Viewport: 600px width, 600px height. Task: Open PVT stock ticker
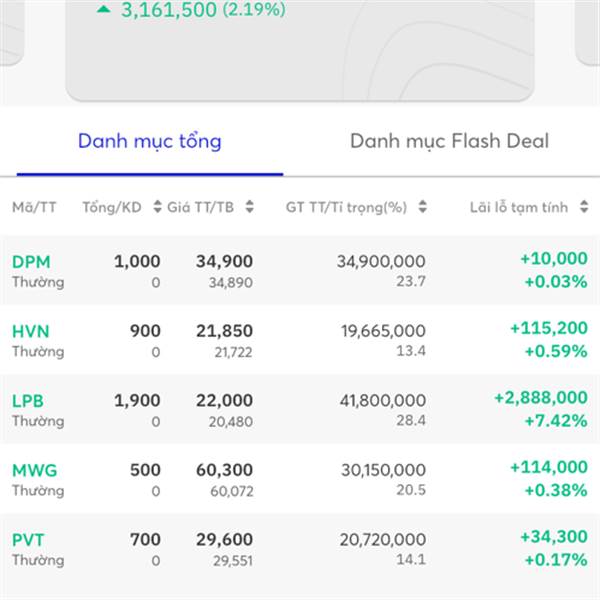pos(28,540)
